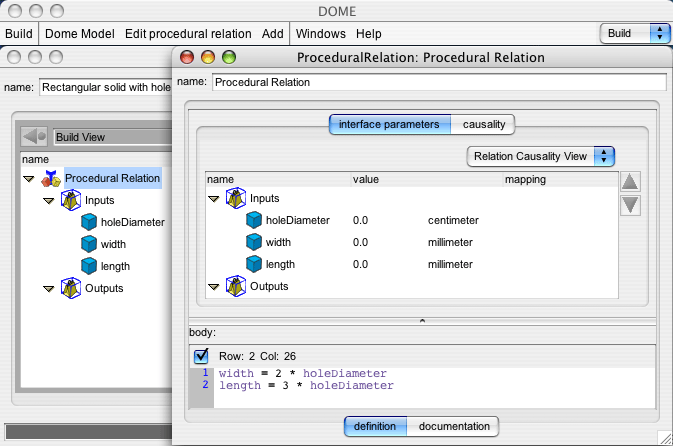
Task: Click the Outputs folder icon in the left model tree
Action: 71,288
